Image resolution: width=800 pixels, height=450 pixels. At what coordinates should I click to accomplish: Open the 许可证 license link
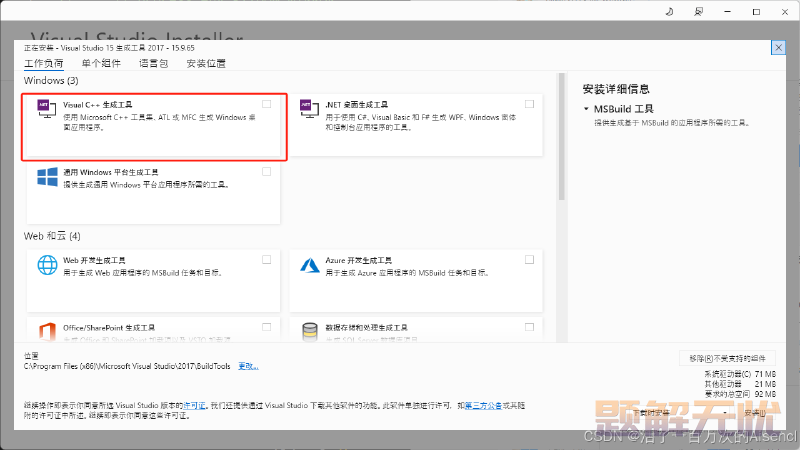click(x=194, y=406)
